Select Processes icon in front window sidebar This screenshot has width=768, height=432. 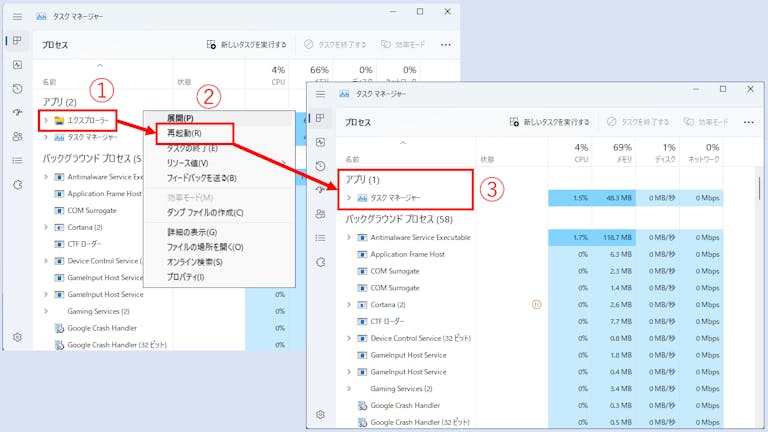(320, 118)
